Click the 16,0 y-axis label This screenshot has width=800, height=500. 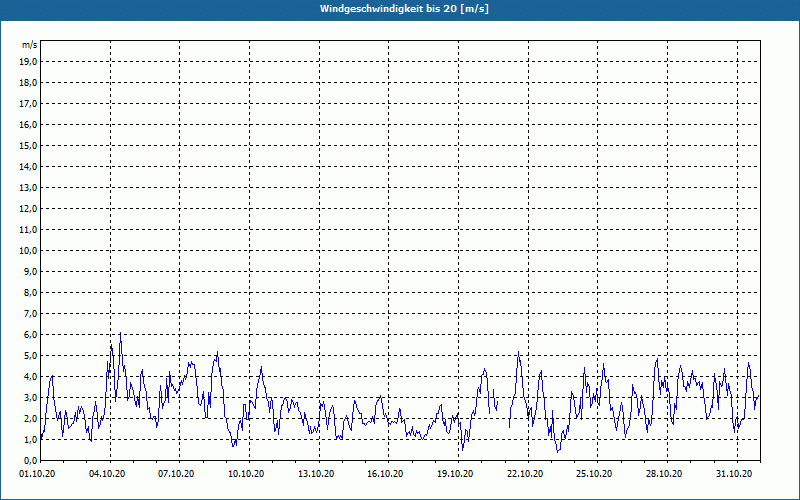[x=28, y=124]
